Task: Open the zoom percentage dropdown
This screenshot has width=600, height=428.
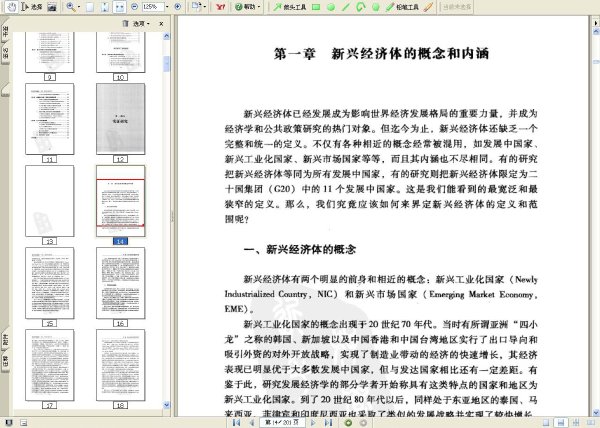Action: click(x=167, y=7)
